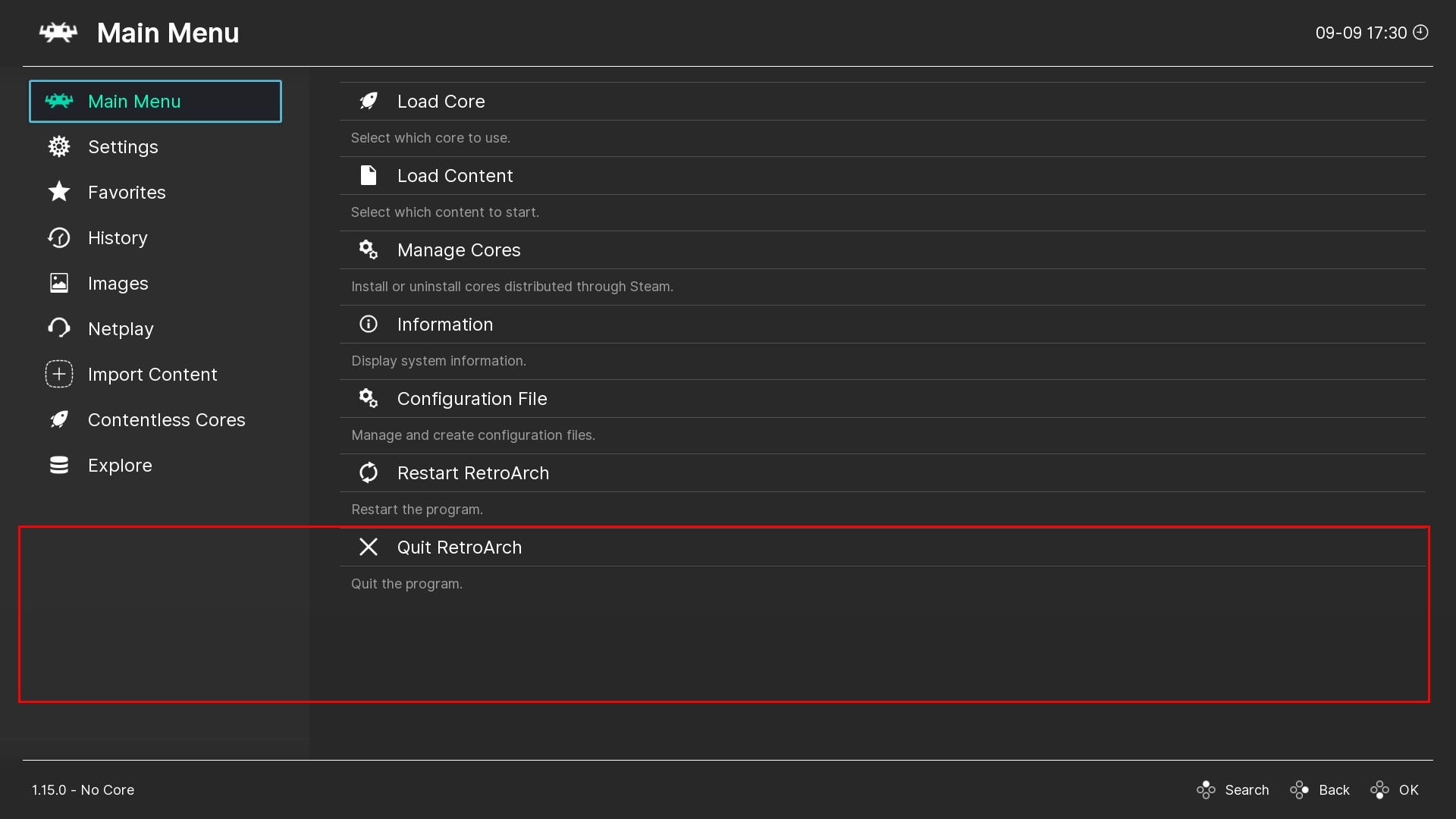This screenshot has width=1456, height=819.
Task: Go to History sidebar entry
Action: [x=118, y=237]
